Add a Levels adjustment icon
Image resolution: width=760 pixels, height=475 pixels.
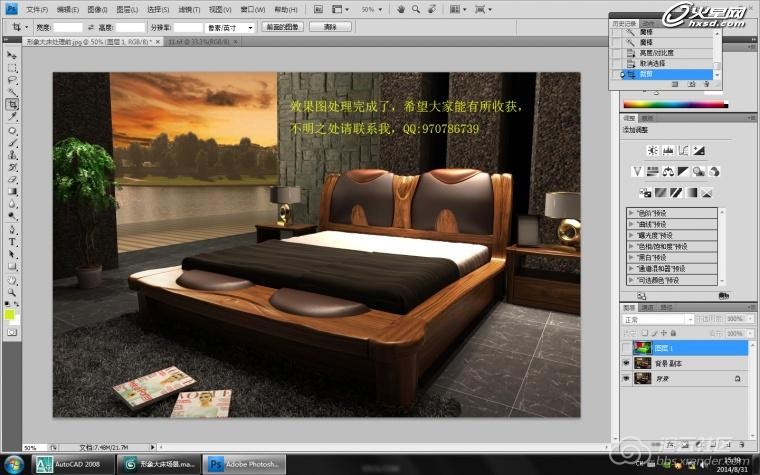669,150
